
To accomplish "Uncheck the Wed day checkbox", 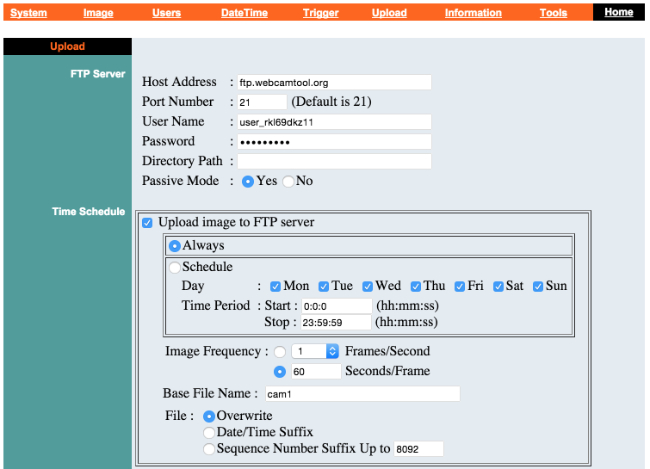I will coord(367,287).
